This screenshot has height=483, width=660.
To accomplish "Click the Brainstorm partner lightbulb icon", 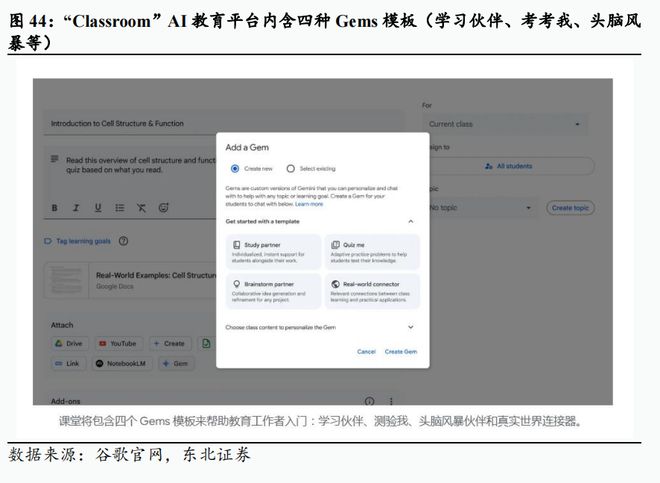I will tap(237, 284).
